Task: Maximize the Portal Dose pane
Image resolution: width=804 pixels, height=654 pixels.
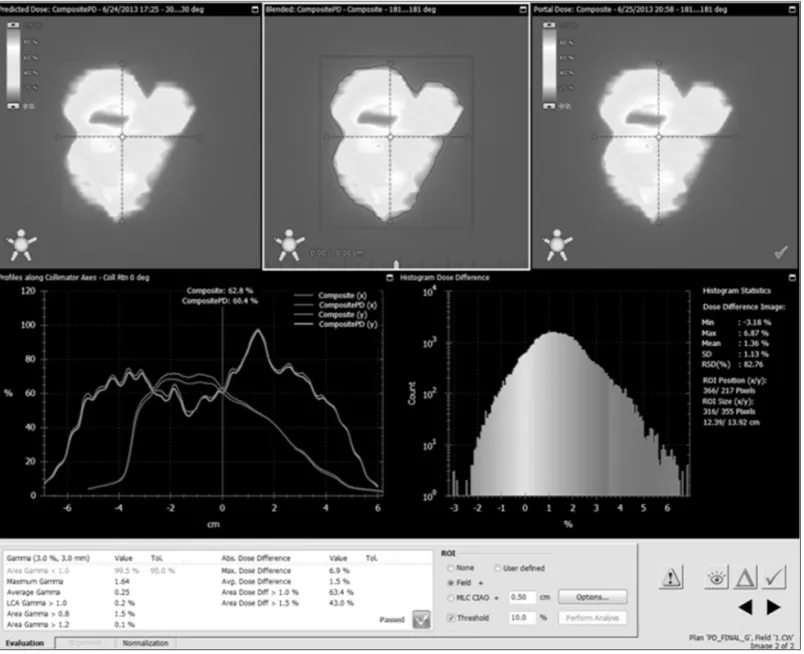Action: pyautogui.click(x=793, y=9)
